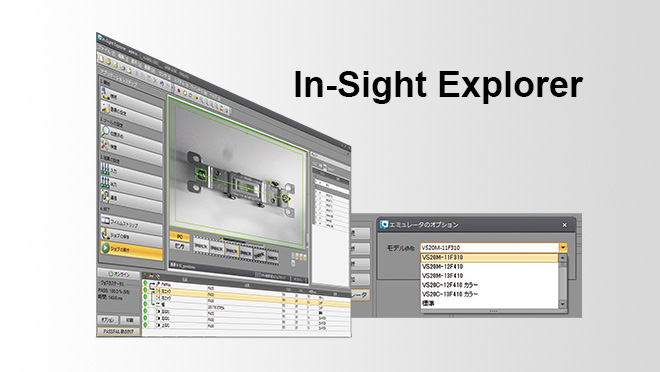Select the highlighted VS20M-11F310 list entry
The image size is (660, 372).
[x=490, y=257]
